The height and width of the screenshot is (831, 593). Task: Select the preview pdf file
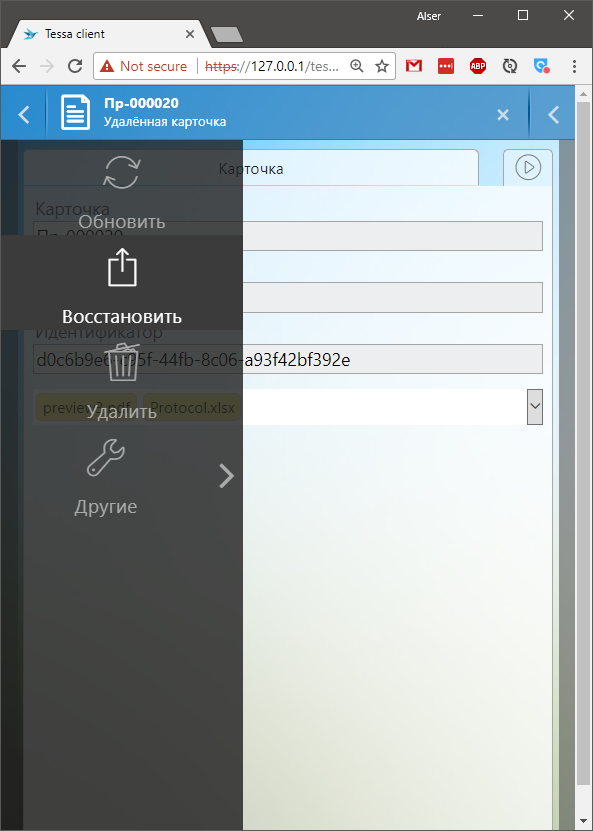pos(86,408)
